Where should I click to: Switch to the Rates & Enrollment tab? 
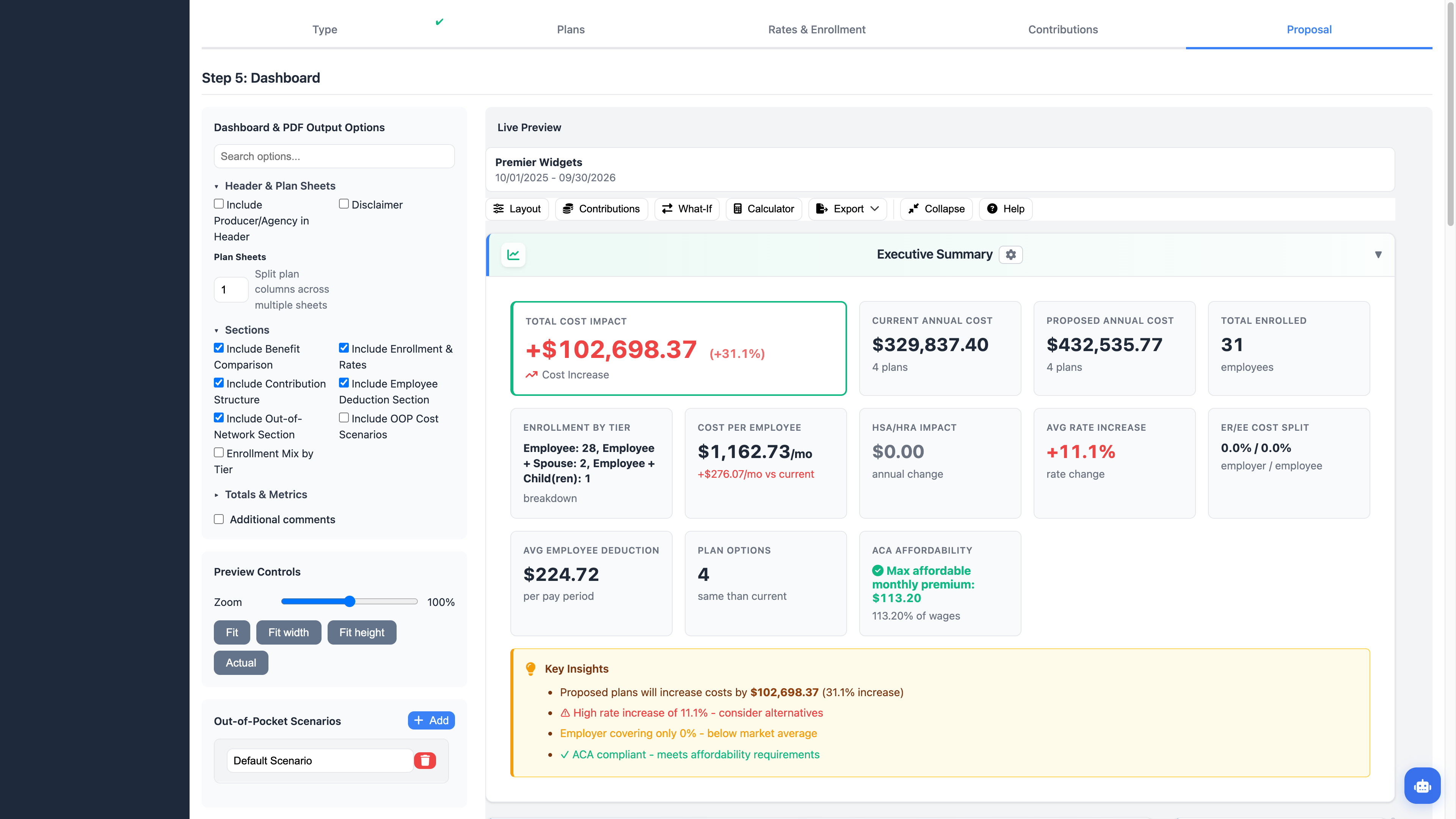pyautogui.click(x=817, y=30)
